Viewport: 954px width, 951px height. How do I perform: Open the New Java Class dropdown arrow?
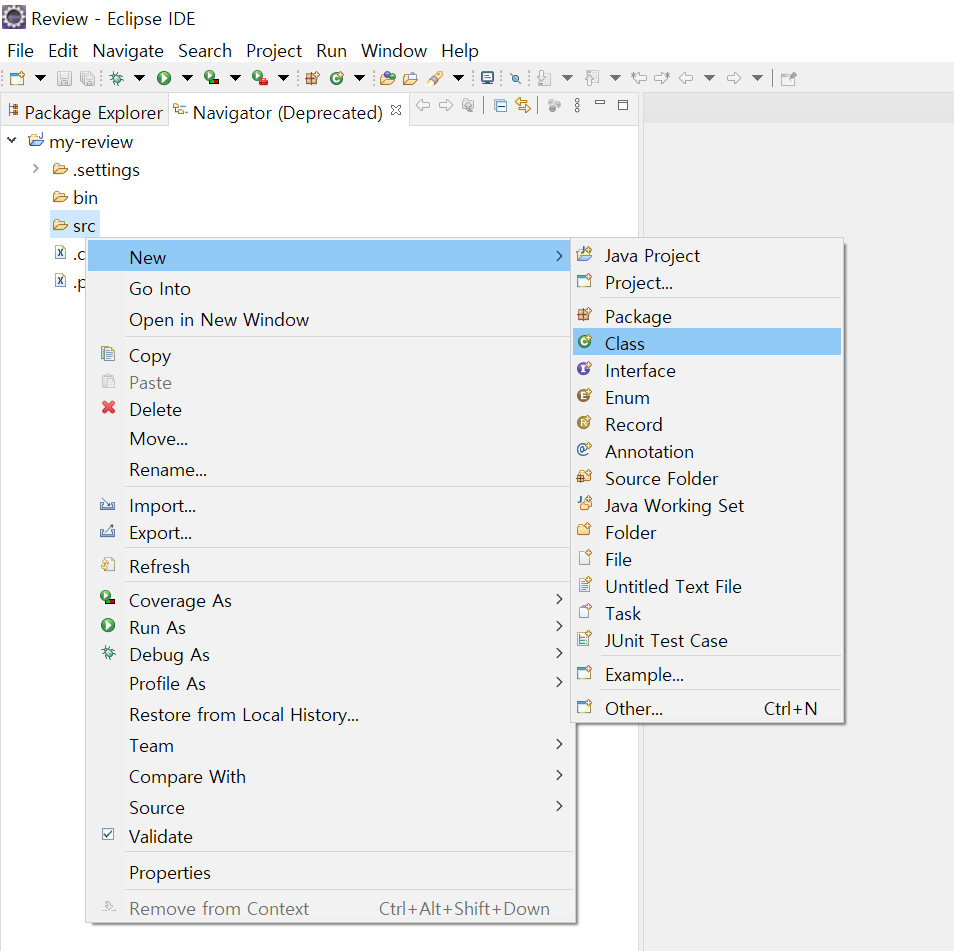click(x=360, y=78)
